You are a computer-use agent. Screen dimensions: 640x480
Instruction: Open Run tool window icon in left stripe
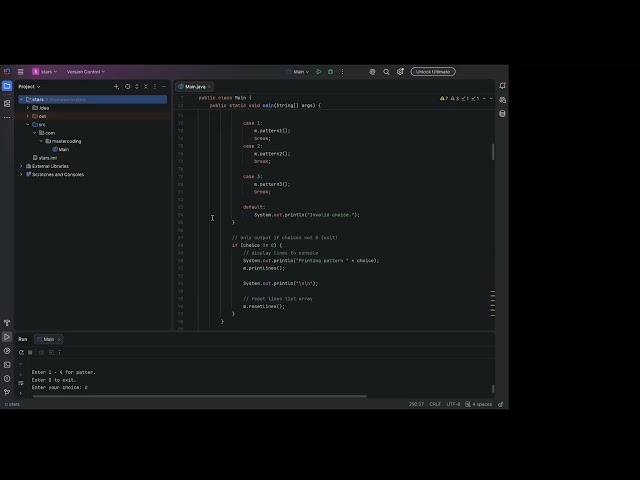(7, 337)
